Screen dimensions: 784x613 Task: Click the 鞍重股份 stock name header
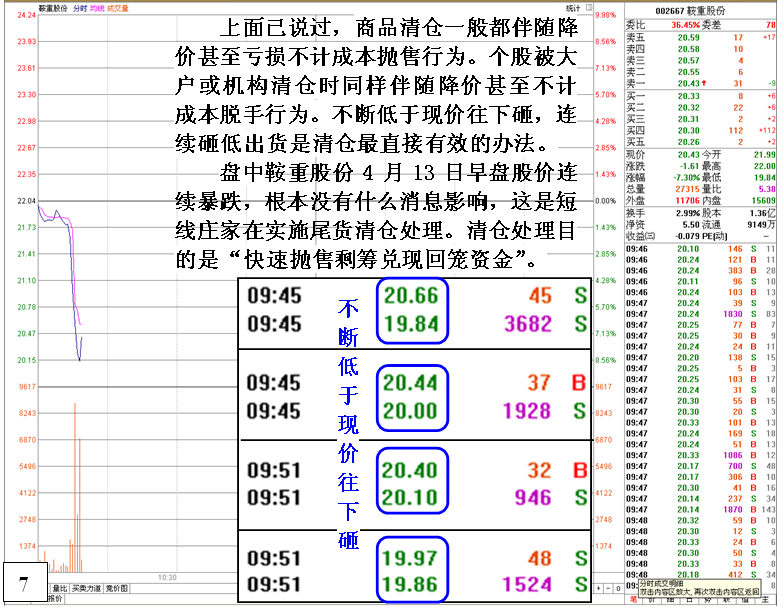53,8
